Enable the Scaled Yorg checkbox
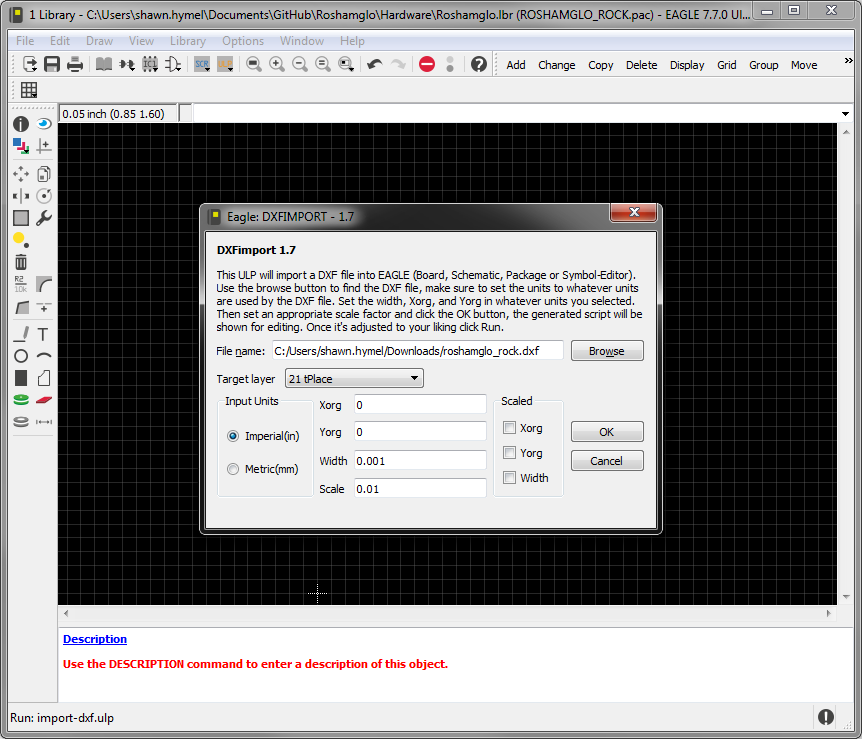The width and height of the screenshot is (862, 739). pyautogui.click(x=510, y=453)
